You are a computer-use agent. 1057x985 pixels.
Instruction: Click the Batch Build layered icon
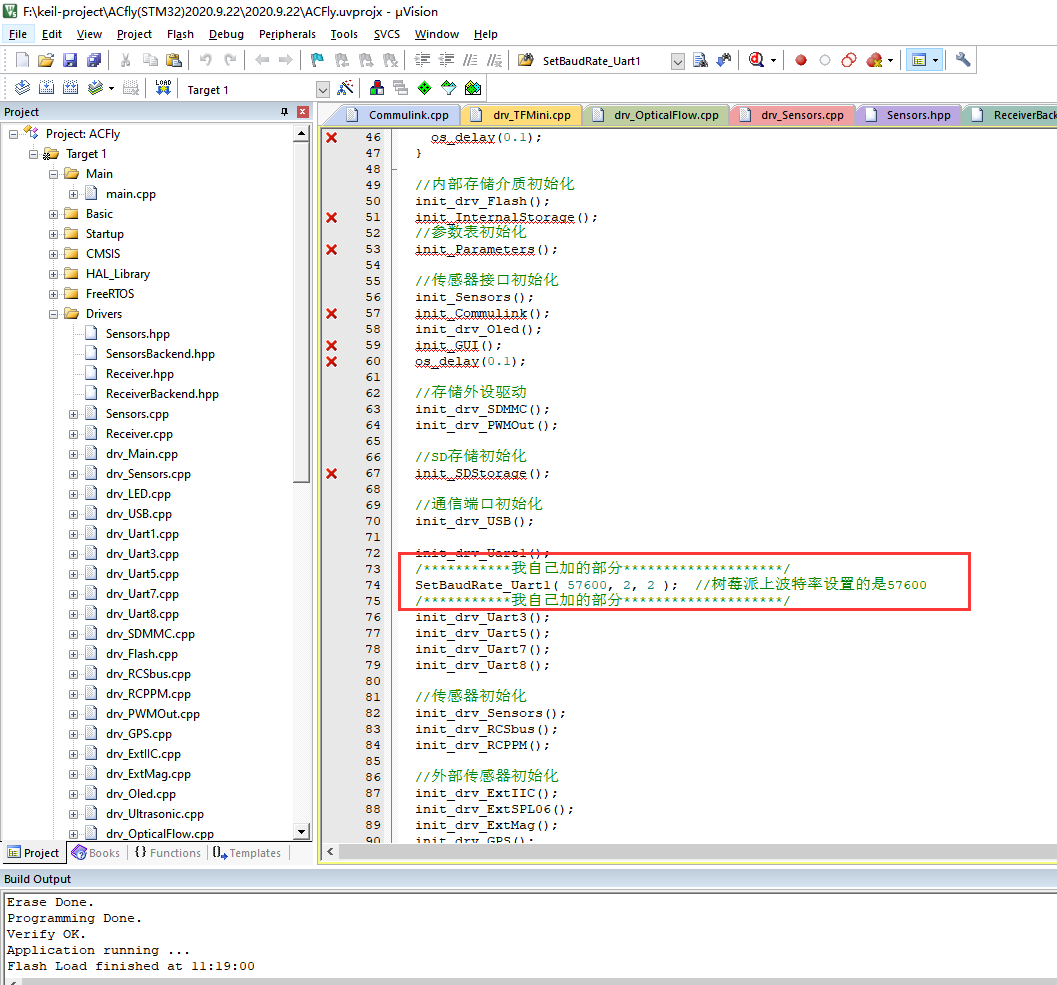tap(96, 88)
